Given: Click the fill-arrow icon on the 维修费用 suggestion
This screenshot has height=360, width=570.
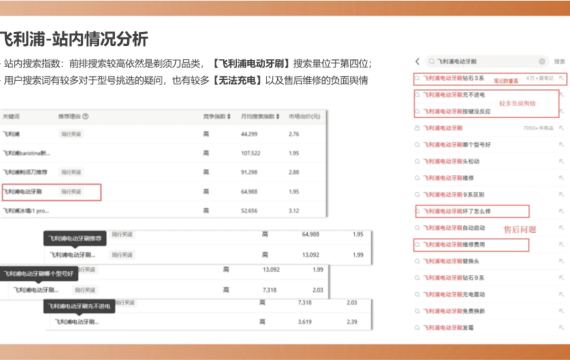Looking at the screenshot, I should point(561,245).
